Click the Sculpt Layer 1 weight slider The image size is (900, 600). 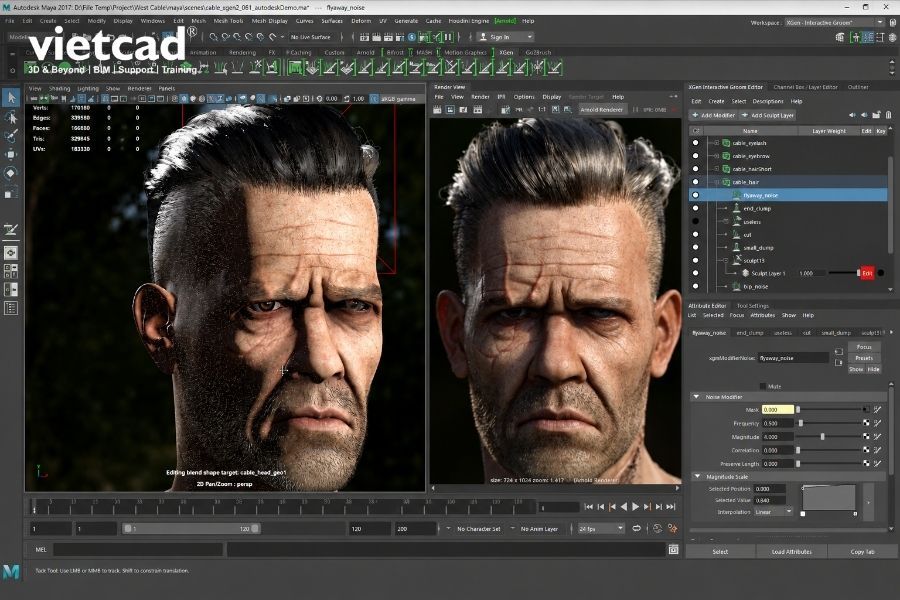click(x=843, y=273)
